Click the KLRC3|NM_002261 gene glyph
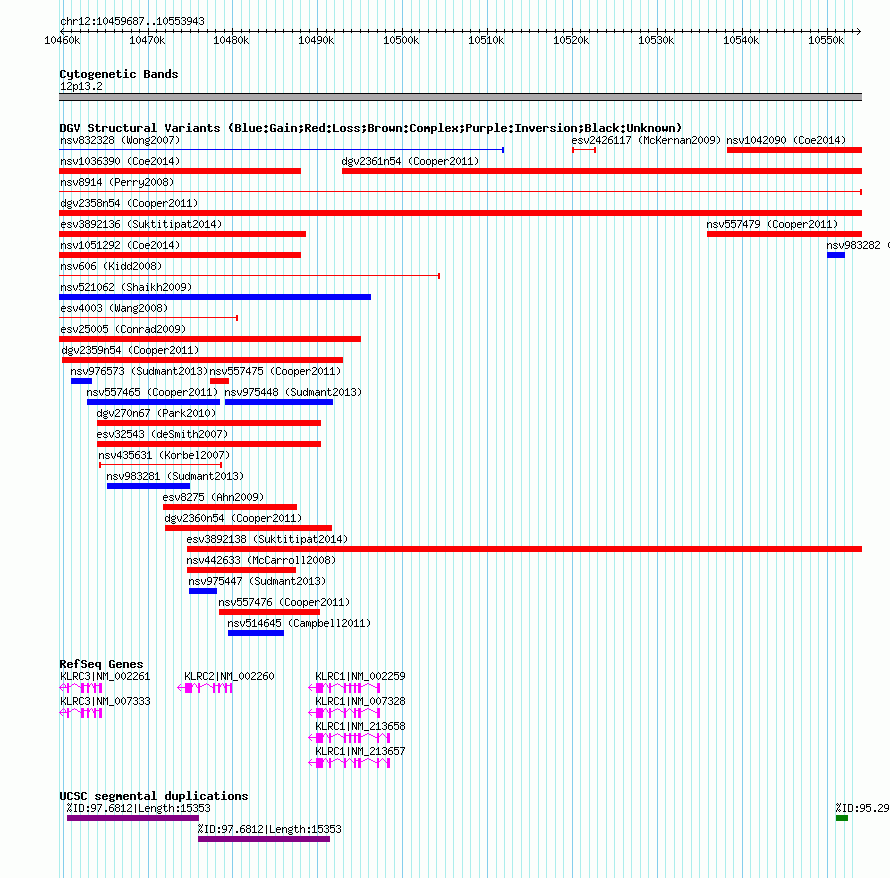The image size is (890, 878). [x=81, y=688]
